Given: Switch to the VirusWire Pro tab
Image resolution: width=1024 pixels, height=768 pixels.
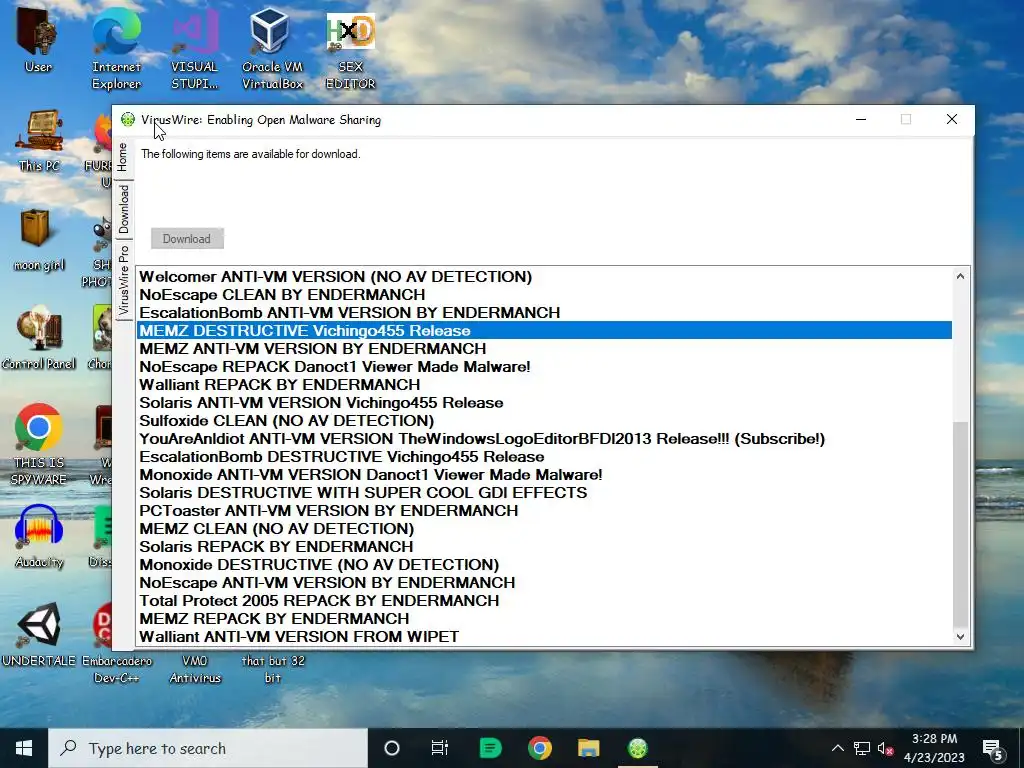Looking at the screenshot, I should coord(123,280).
